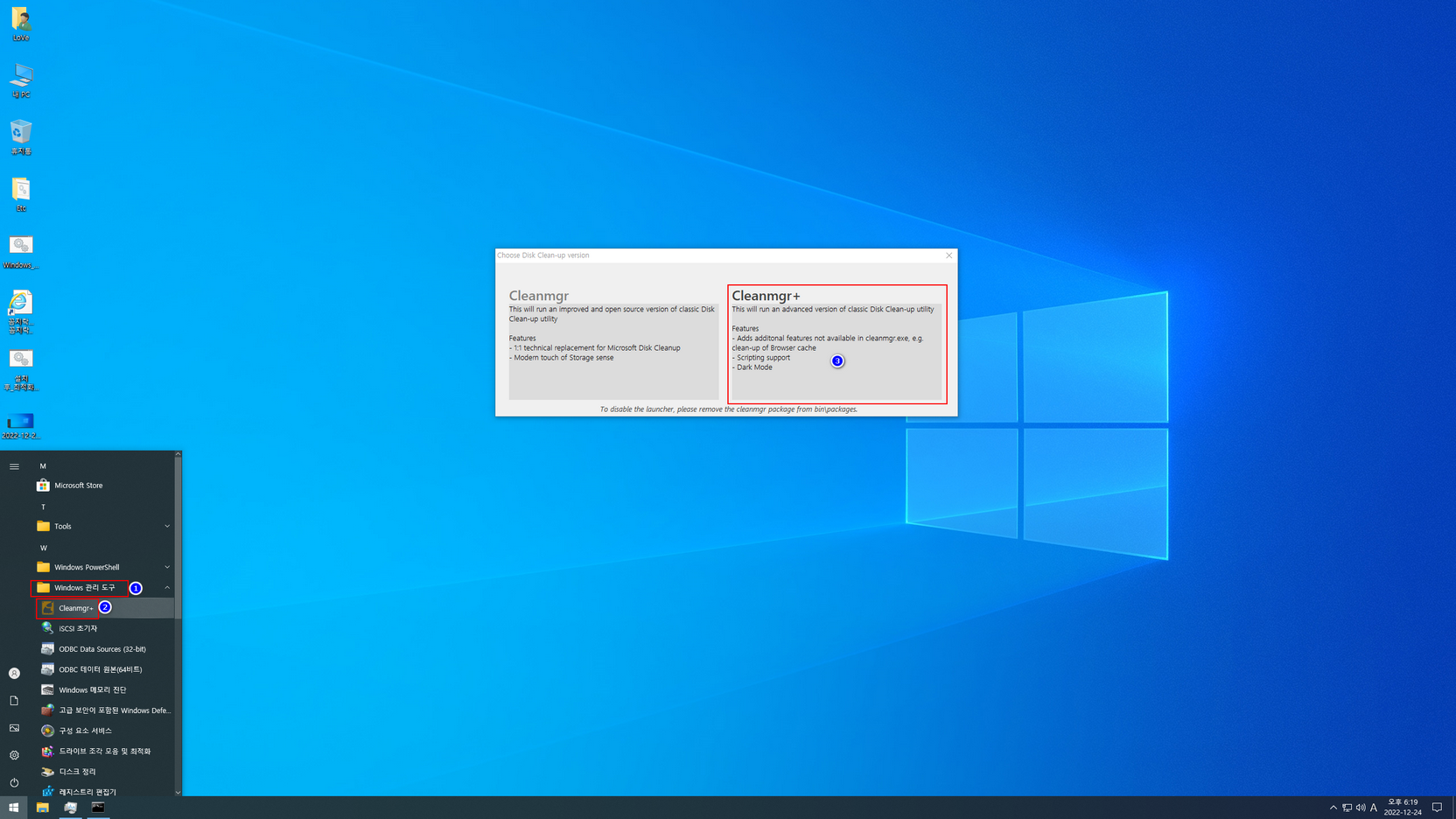Open File Explorer from the taskbar

(42, 808)
